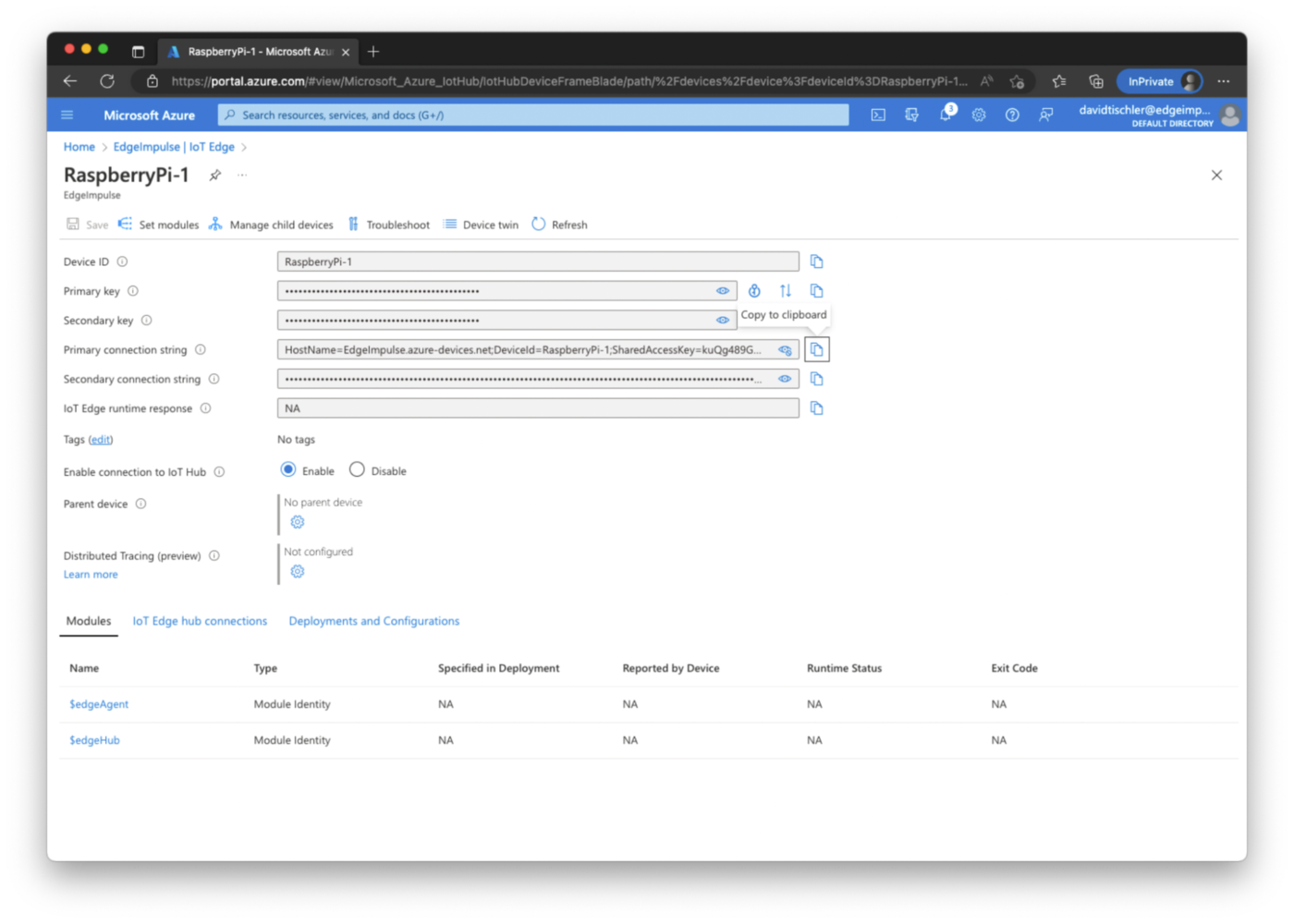Regenerate the primary key
1294x924 pixels.
point(754,291)
